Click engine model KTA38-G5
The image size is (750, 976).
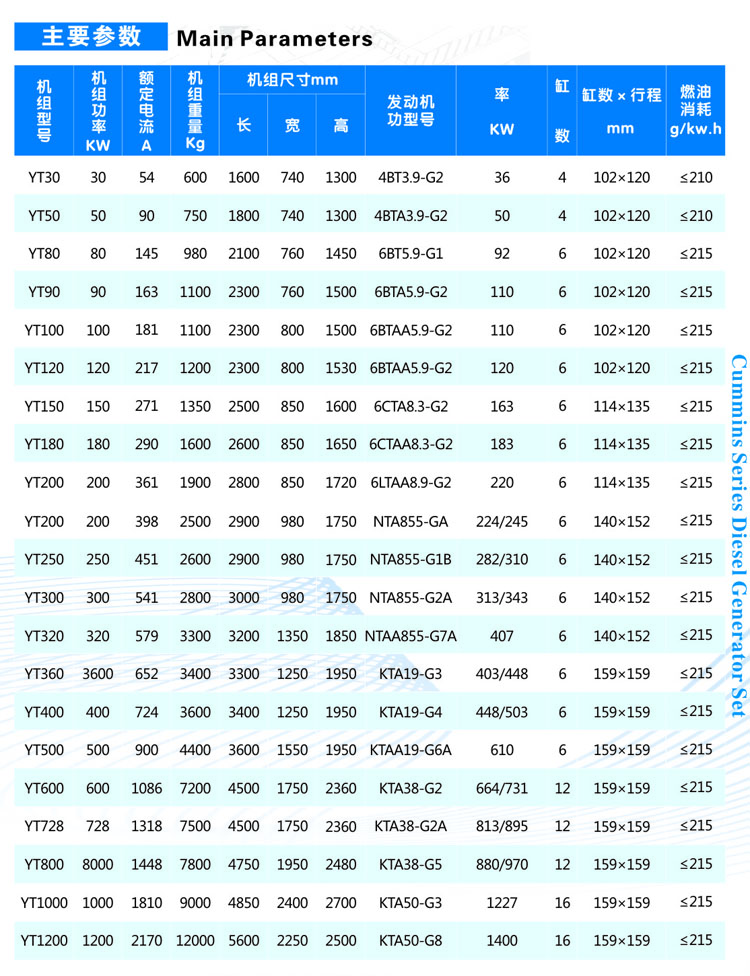[411, 865]
